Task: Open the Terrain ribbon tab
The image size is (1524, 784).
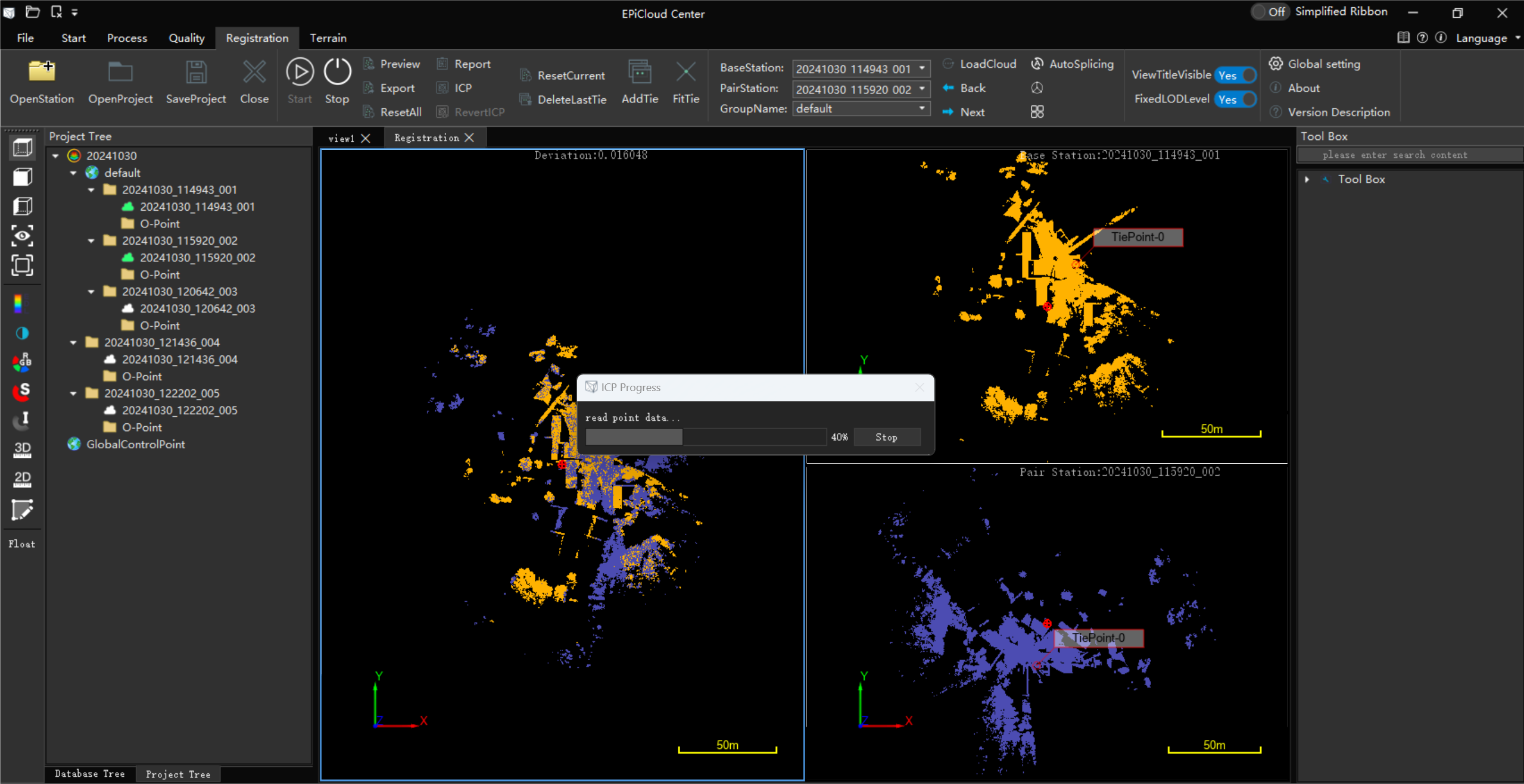Action: tap(328, 38)
